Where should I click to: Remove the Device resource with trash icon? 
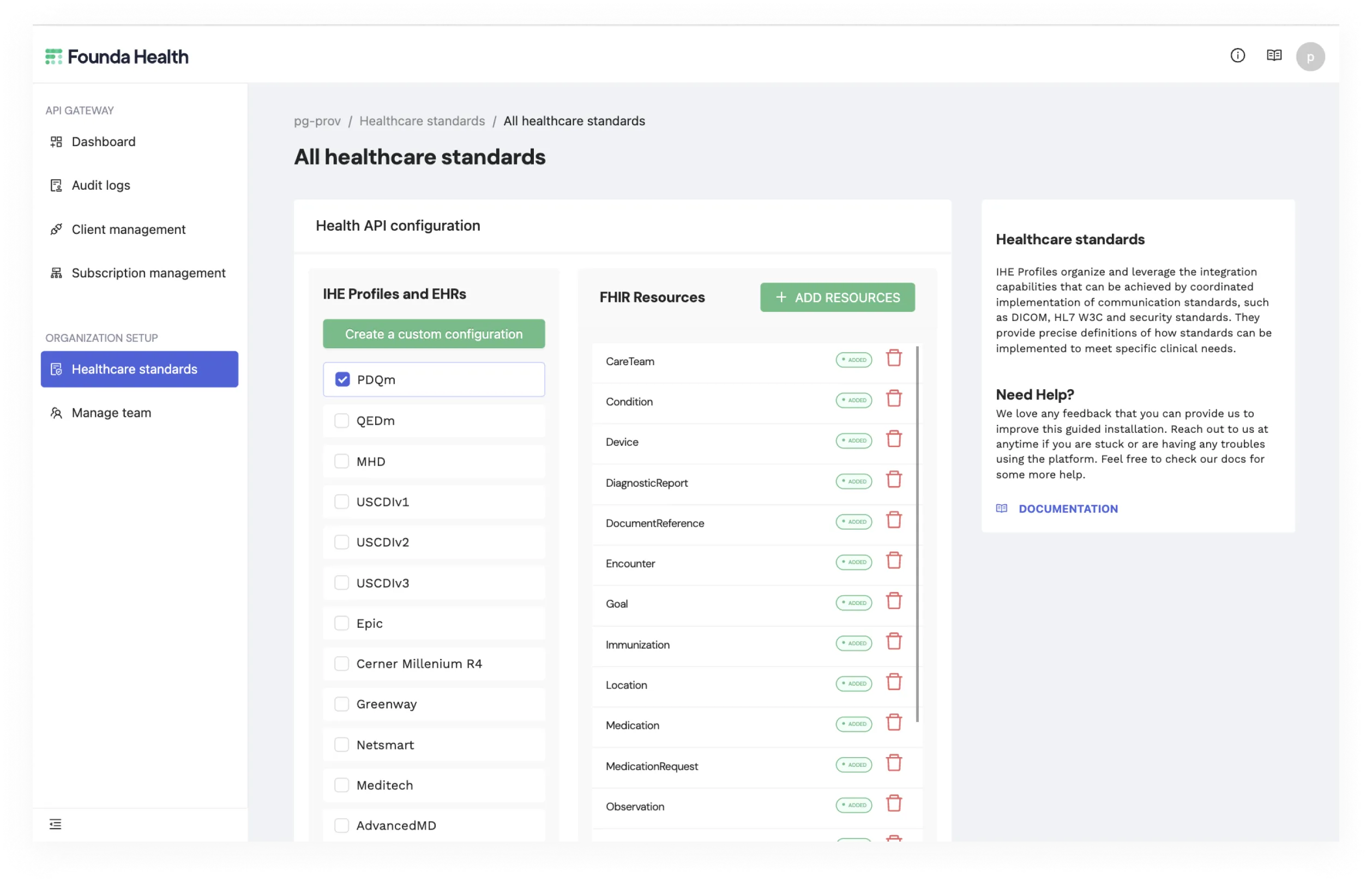click(894, 439)
